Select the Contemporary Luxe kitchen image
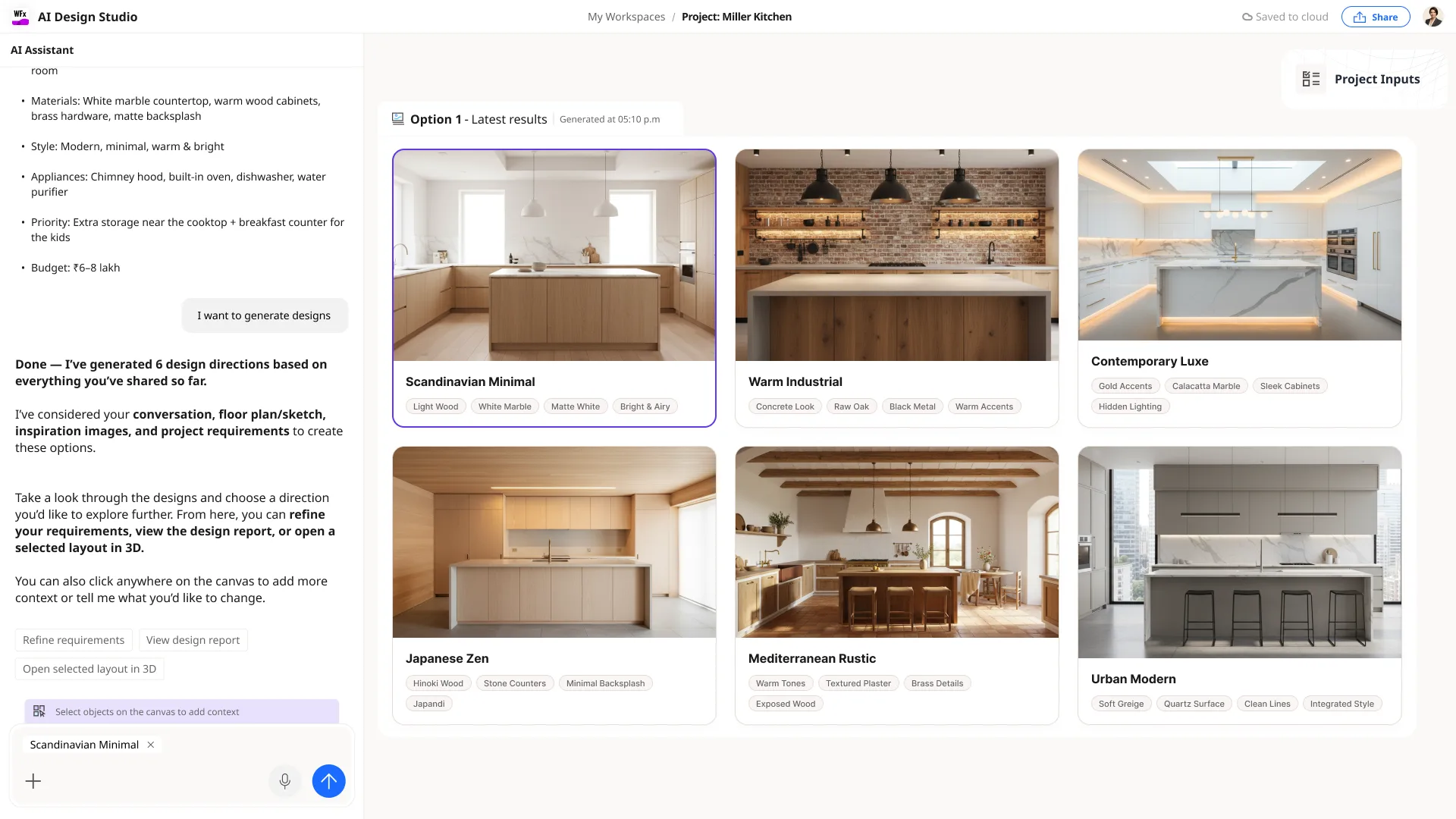Screen dimensions: 1456x819 pos(1240,245)
